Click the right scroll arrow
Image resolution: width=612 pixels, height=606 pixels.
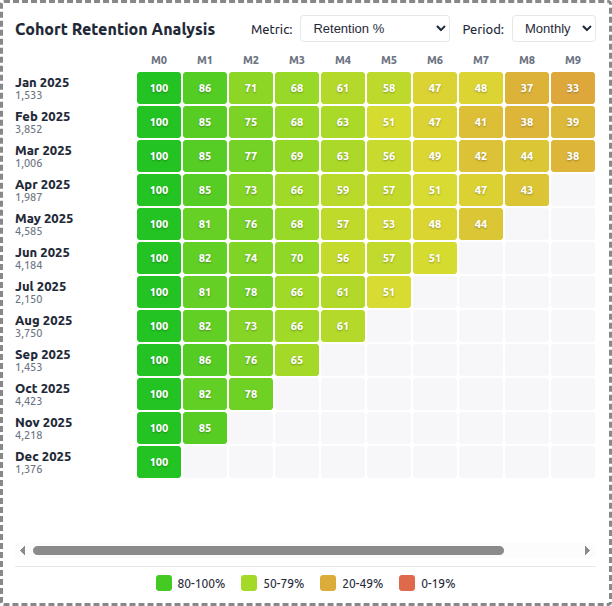(x=587, y=550)
